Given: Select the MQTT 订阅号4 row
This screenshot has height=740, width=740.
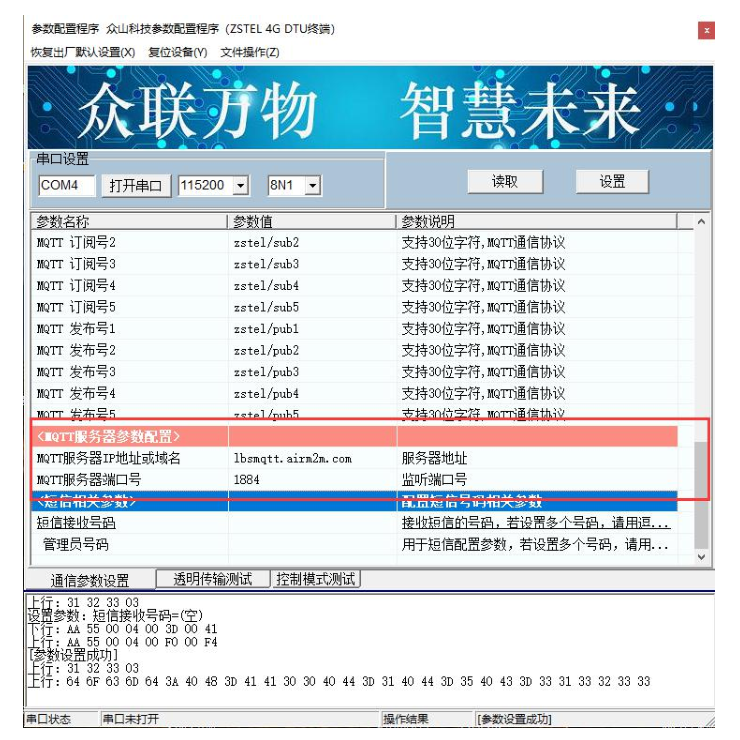Looking at the screenshot, I should pyautogui.click(x=355, y=286).
